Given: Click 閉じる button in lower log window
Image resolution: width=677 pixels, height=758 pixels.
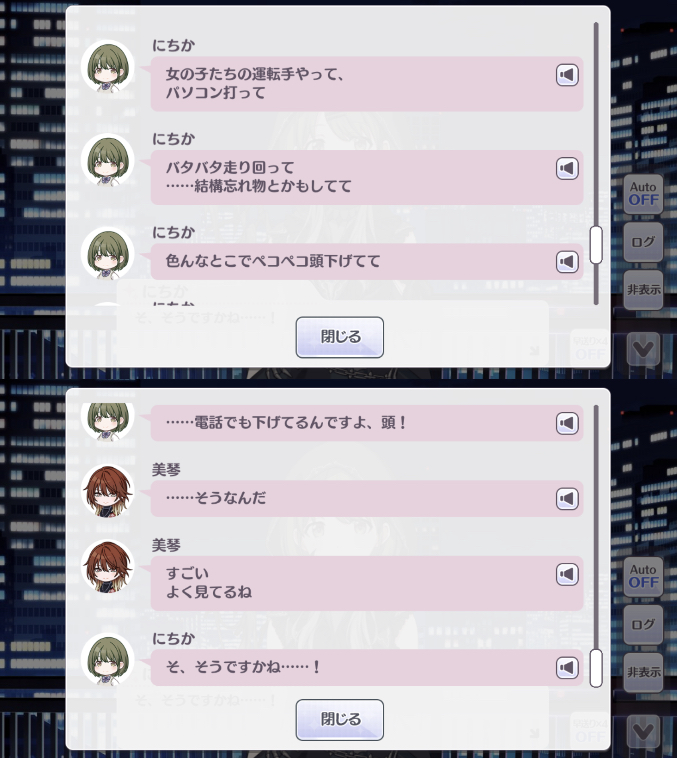Looking at the screenshot, I should (x=340, y=720).
